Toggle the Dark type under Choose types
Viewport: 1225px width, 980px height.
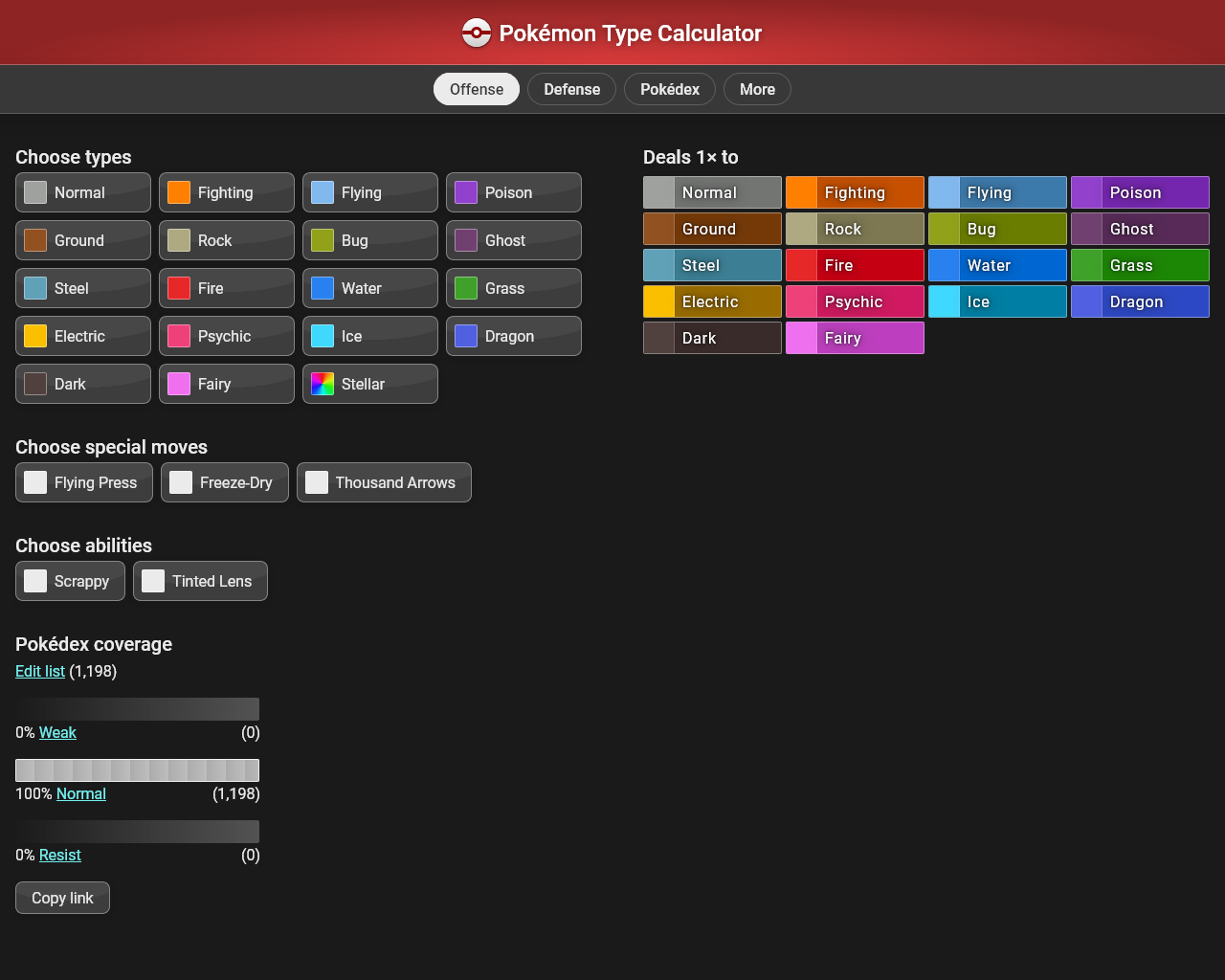click(x=83, y=384)
